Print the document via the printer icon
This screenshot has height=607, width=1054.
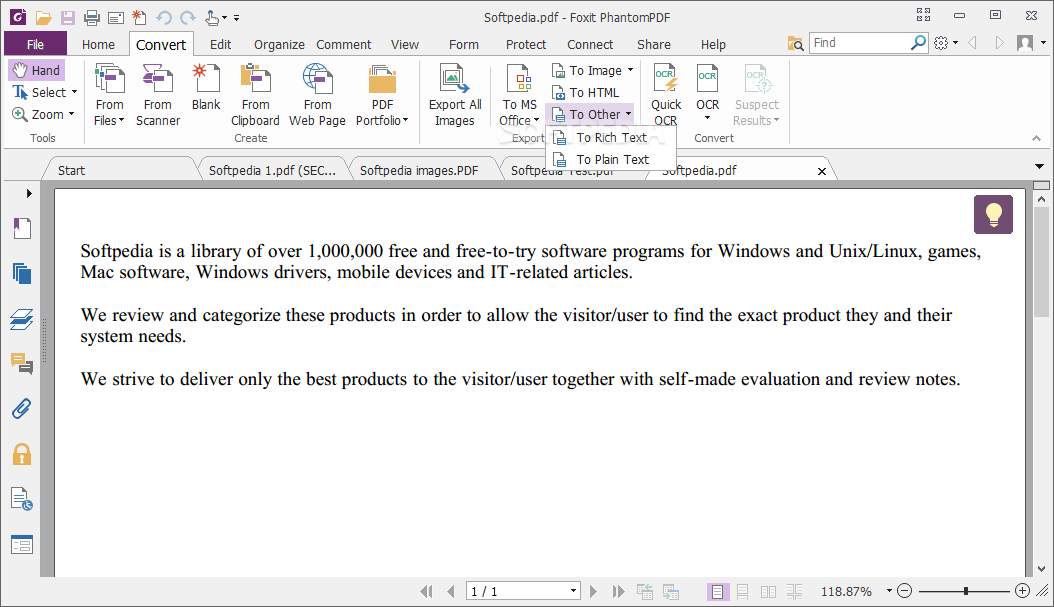tap(91, 17)
